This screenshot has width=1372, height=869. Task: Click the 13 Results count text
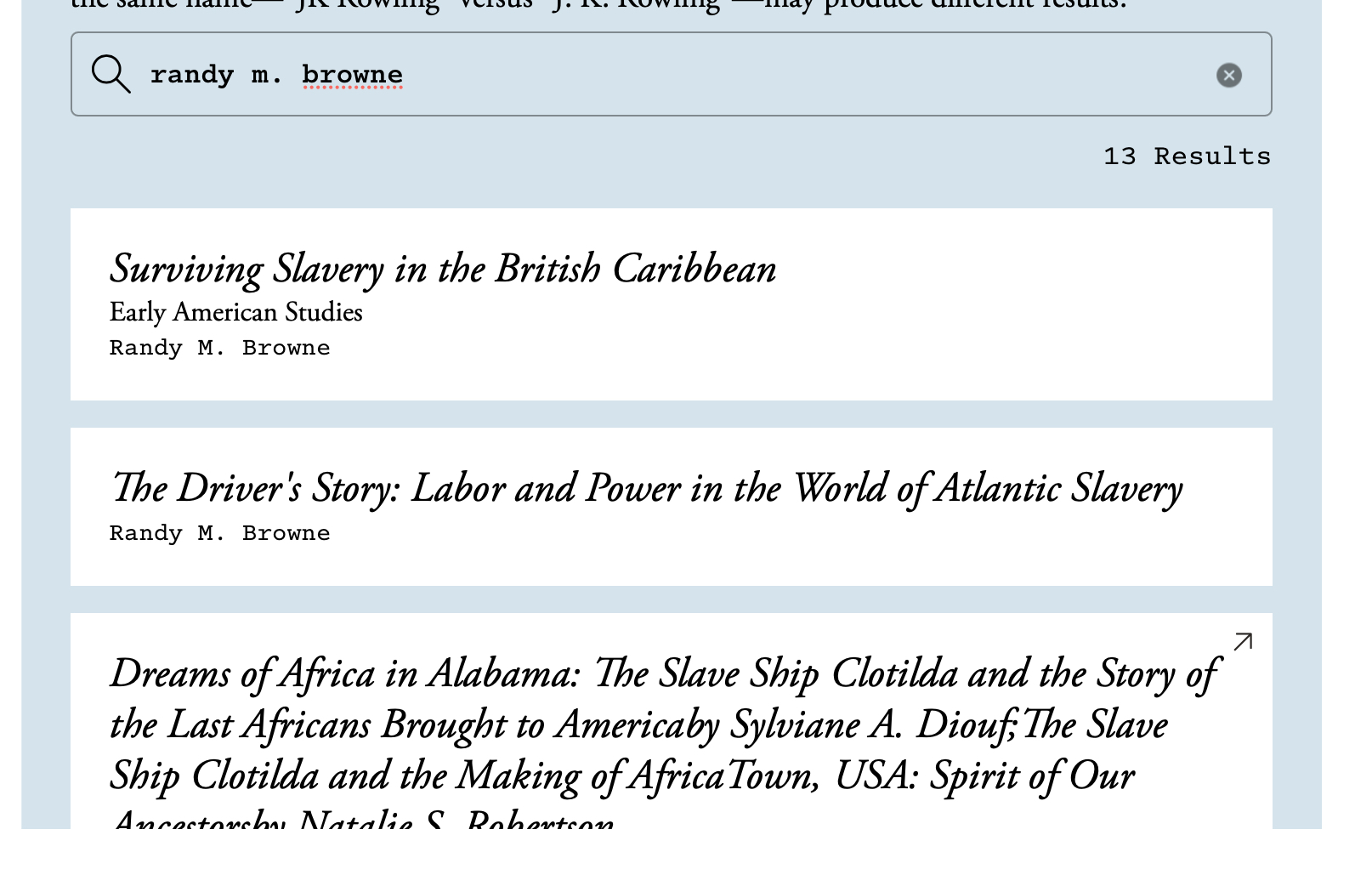(1186, 156)
